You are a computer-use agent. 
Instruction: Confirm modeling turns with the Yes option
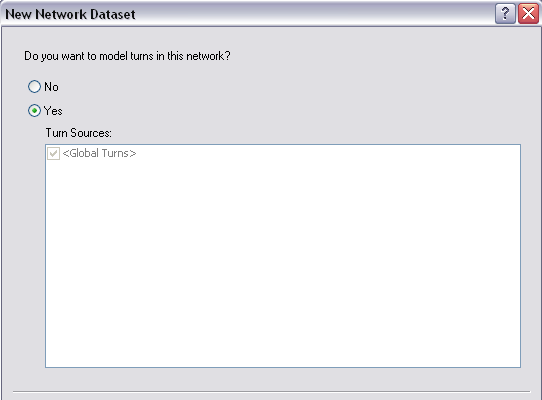coord(34,111)
